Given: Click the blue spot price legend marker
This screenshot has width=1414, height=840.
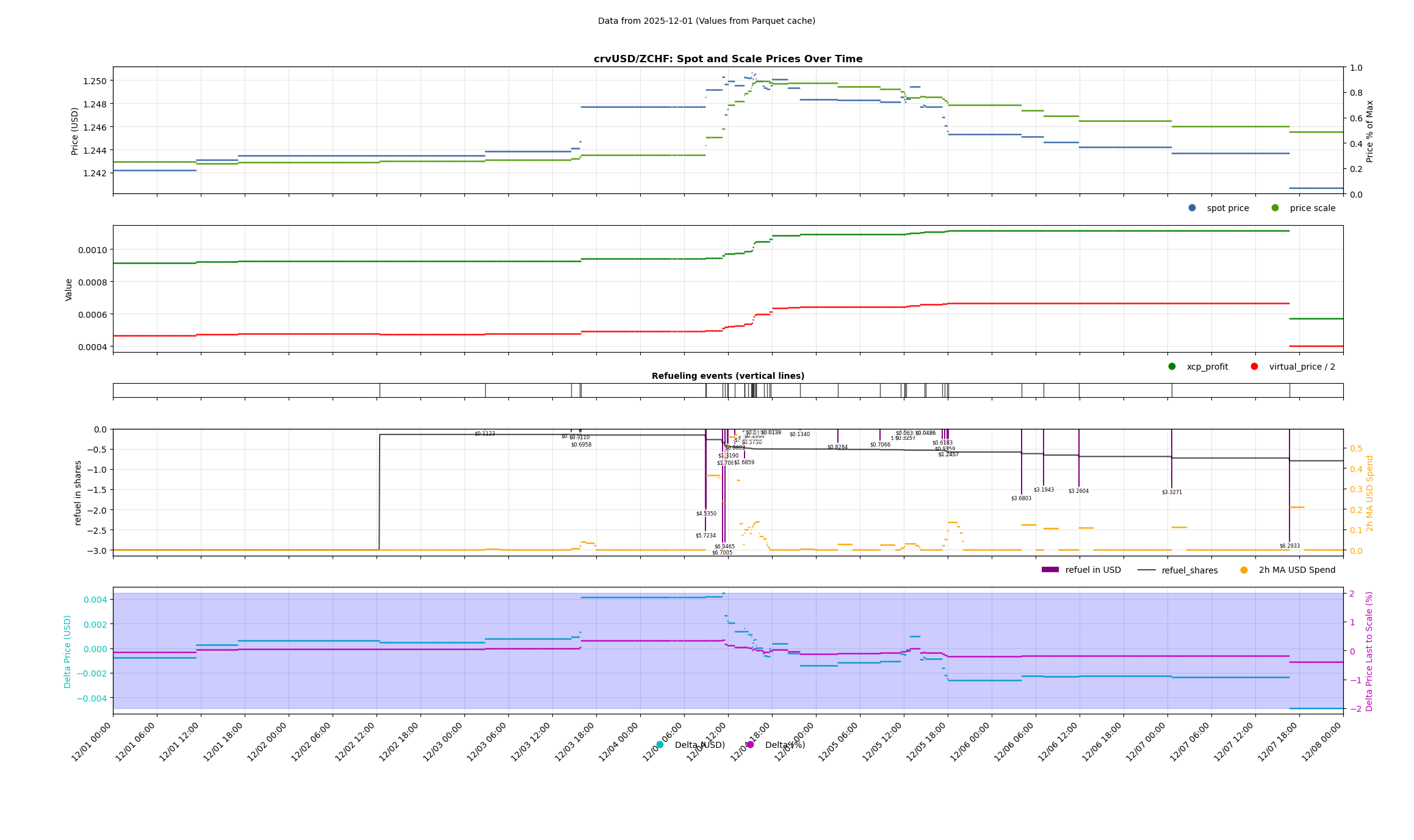Looking at the screenshot, I should click(x=1192, y=208).
